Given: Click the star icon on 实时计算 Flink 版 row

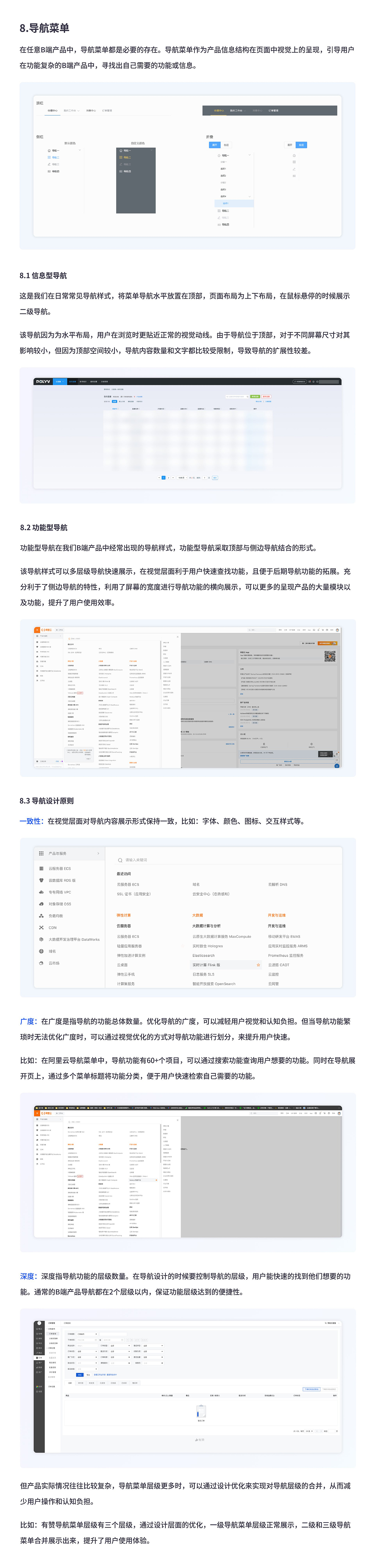Looking at the screenshot, I should tap(258, 965).
